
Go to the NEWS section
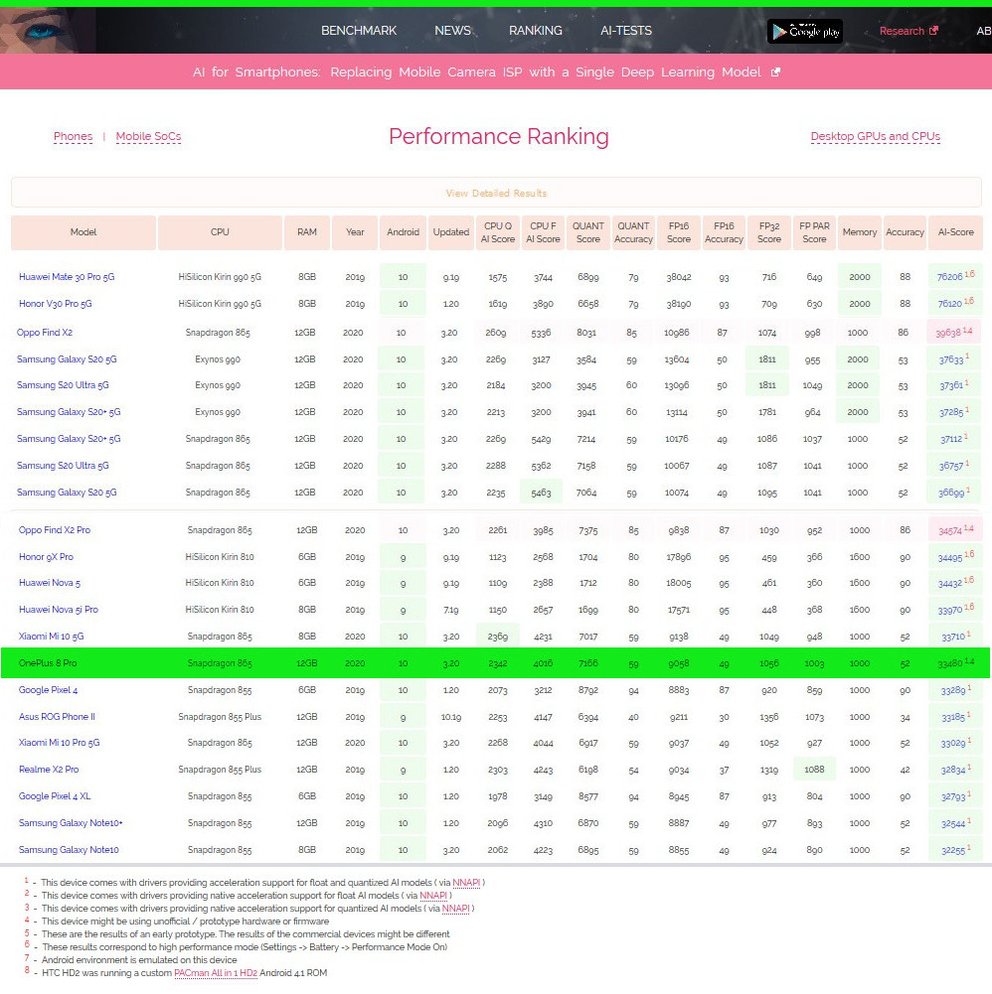pyautogui.click(x=453, y=30)
